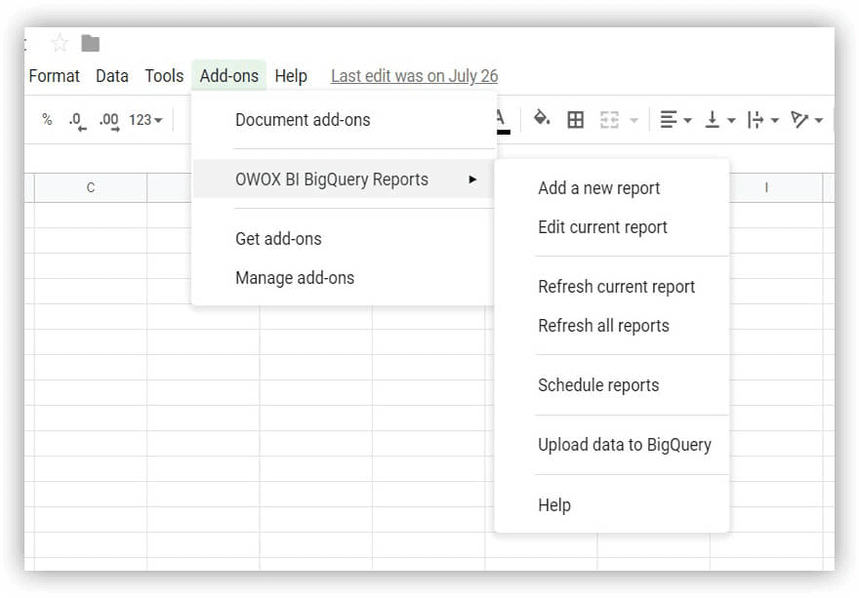Expand horizontal align options
This screenshot has height=598, width=859.
click(675, 120)
